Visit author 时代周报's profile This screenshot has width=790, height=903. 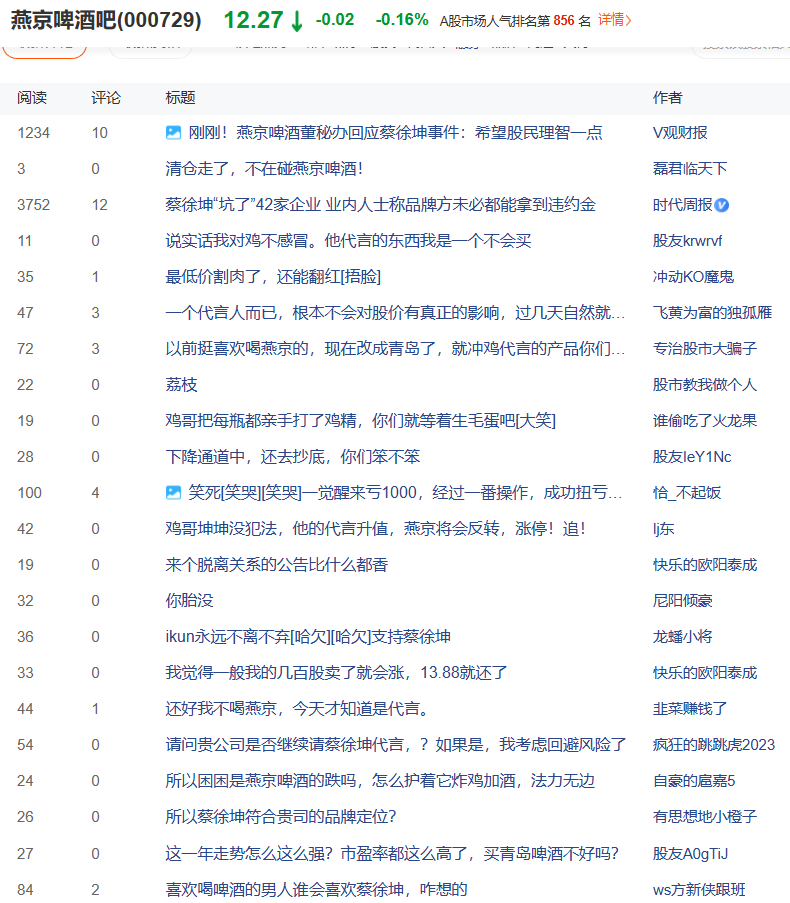coord(682,205)
